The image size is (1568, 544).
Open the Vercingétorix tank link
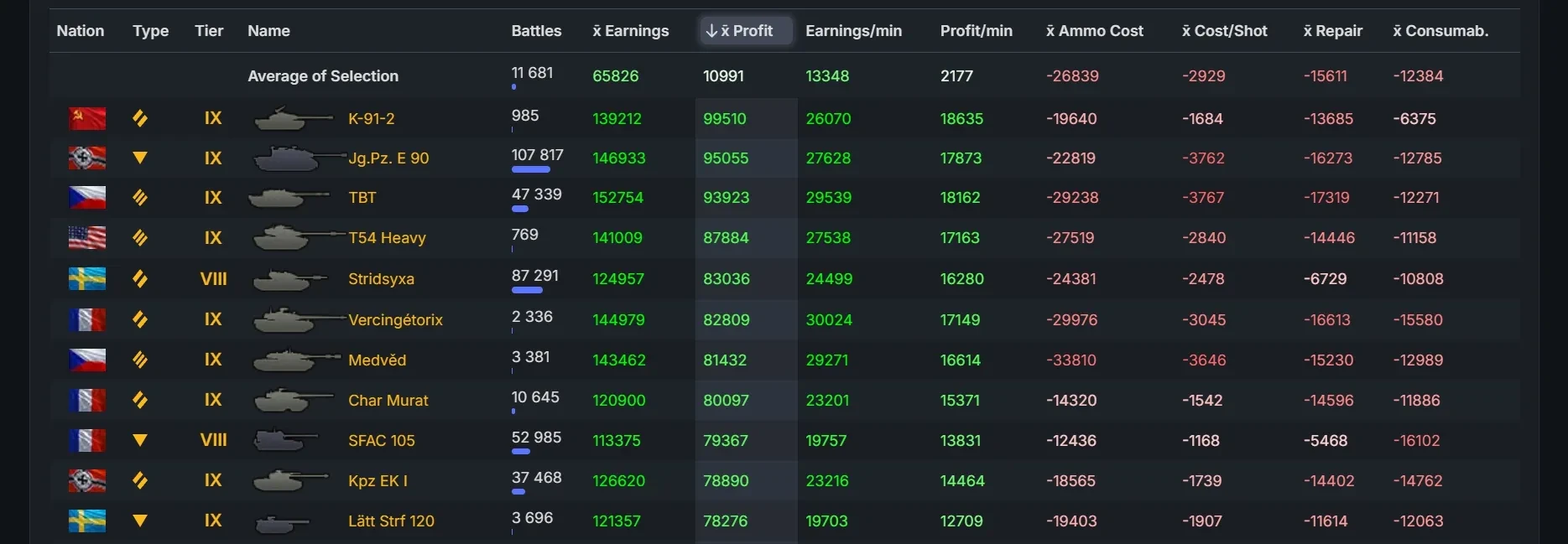click(395, 319)
